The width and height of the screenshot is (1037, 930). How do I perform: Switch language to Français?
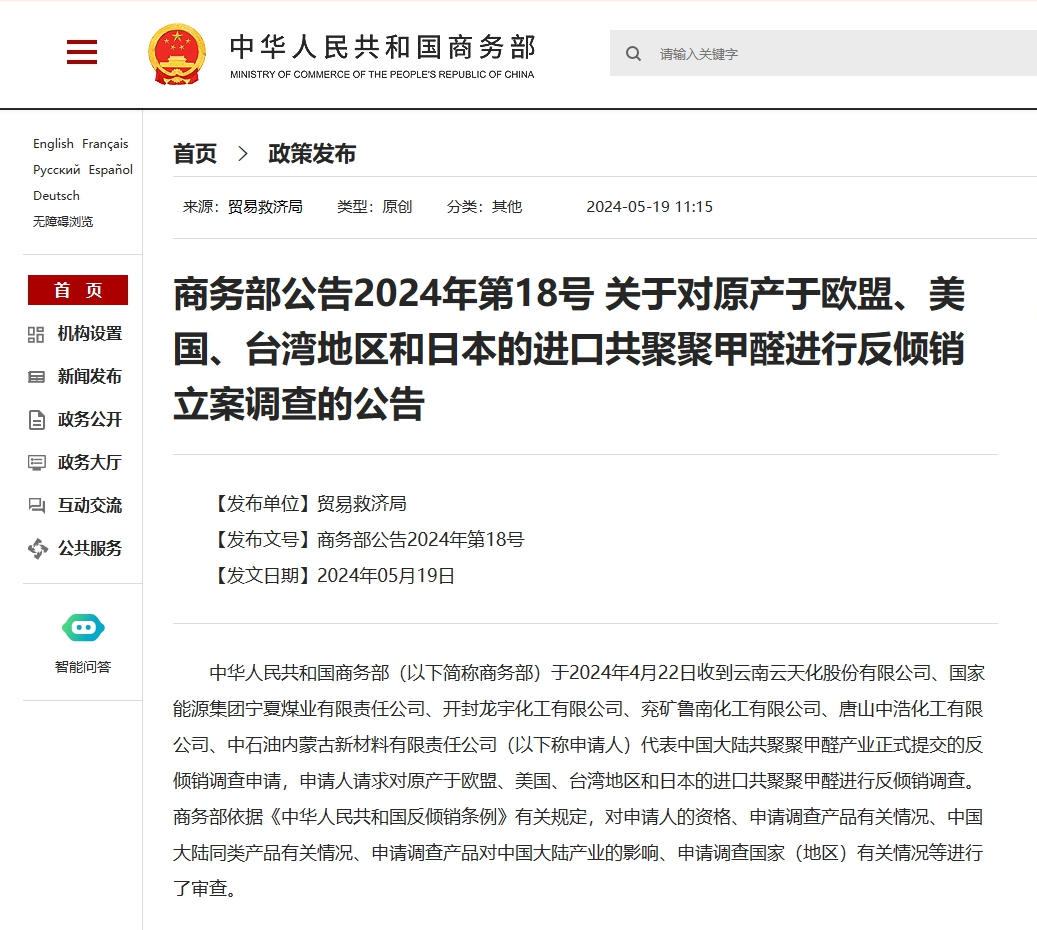tap(105, 144)
